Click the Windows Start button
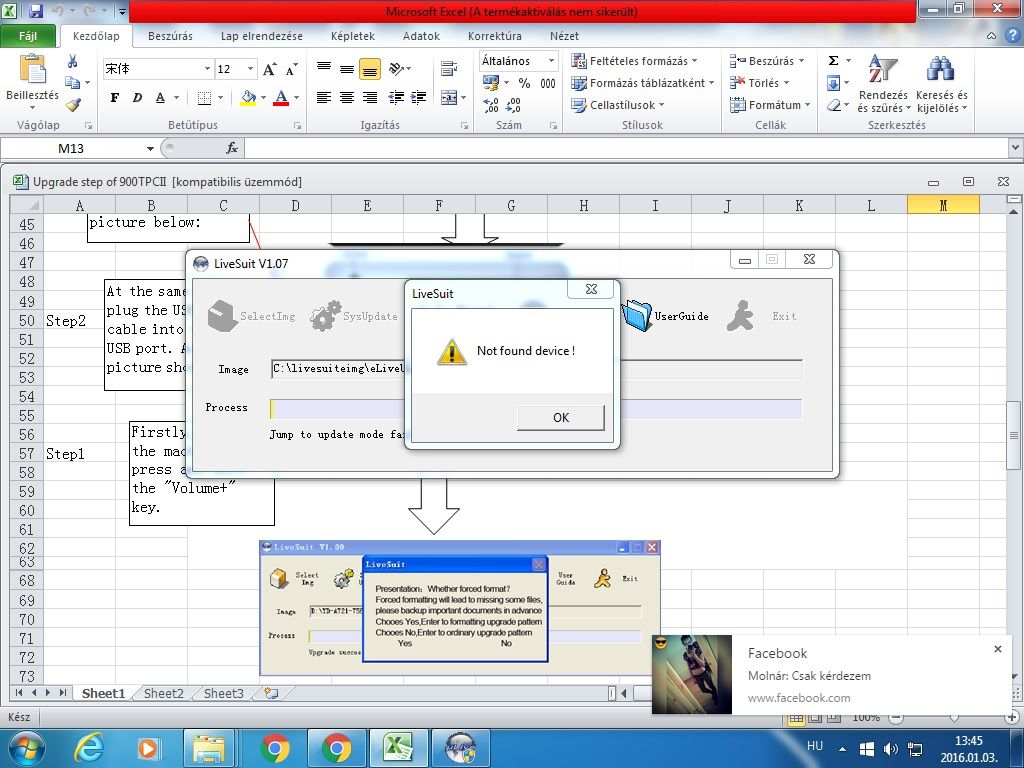 tap(25, 748)
